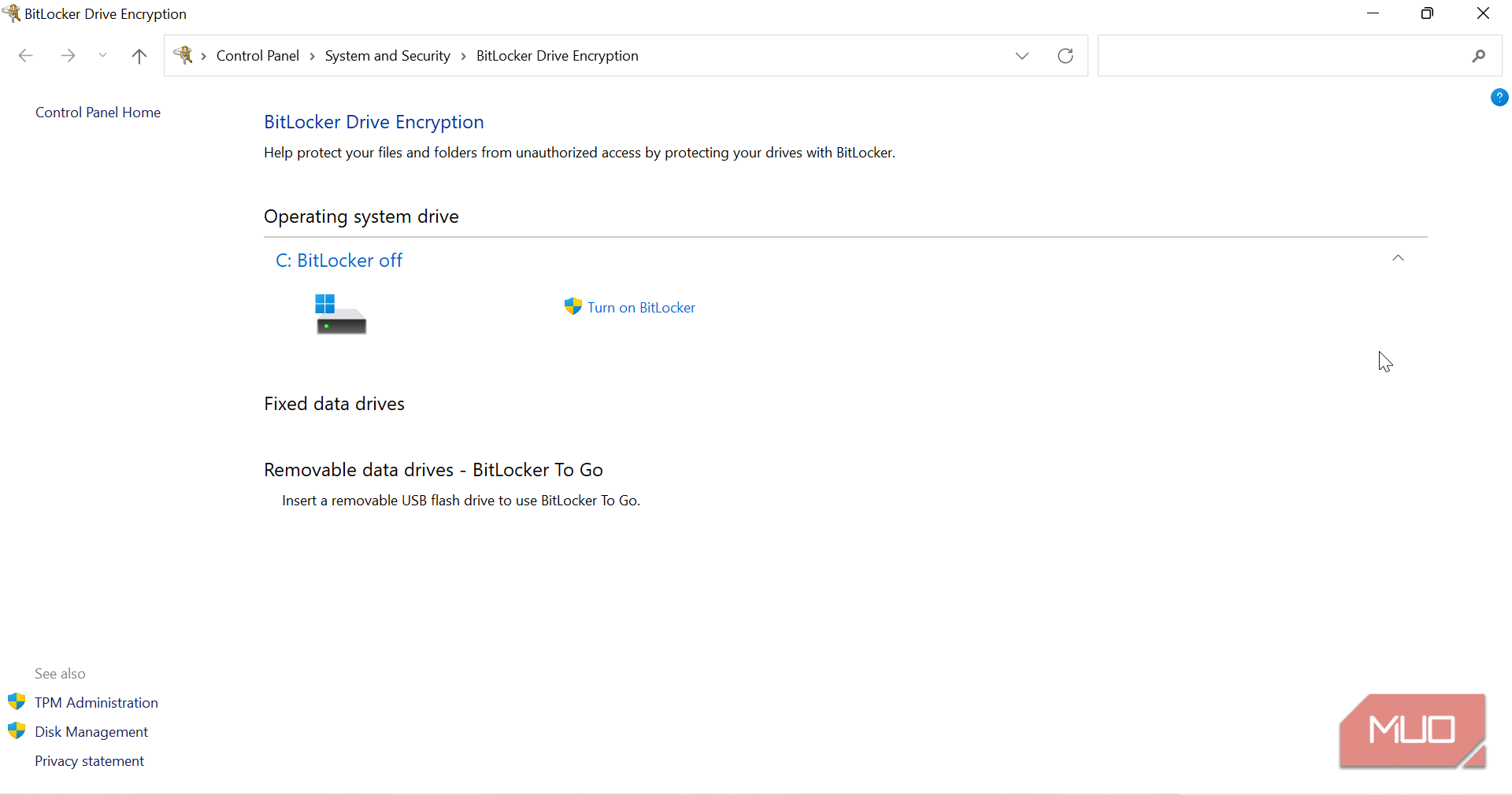Screen dimensions: 1512x795
Task: Open the Privacy statement link
Action: click(x=89, y=761)
